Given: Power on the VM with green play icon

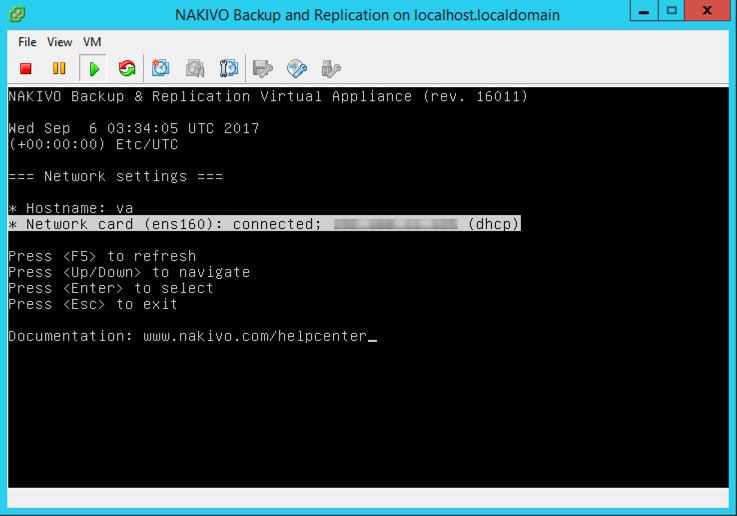Looking at the screenshot, I should pos(94,69).
